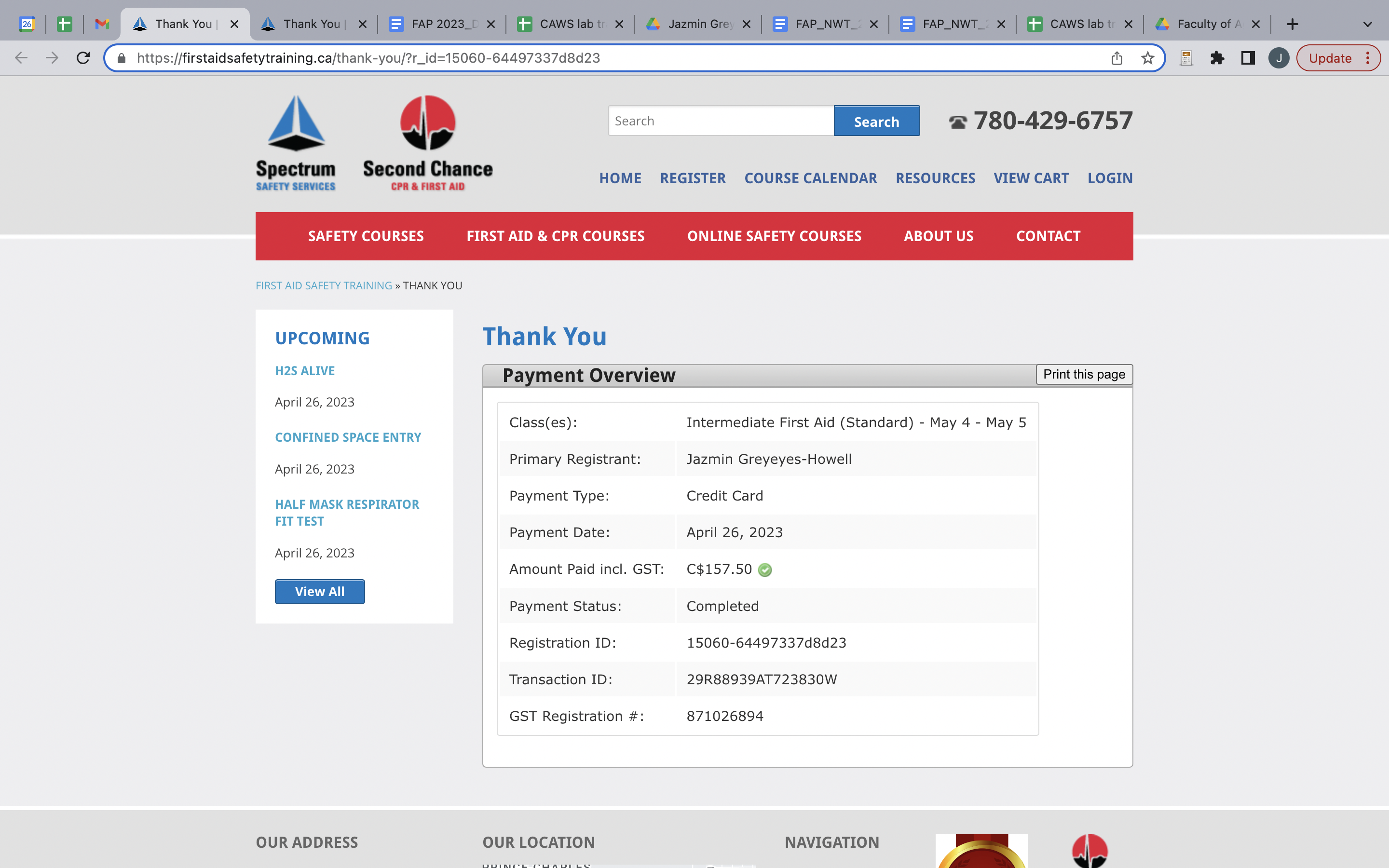Image resolution: width=1389 pixels, height=868 pixels.
Task: Open the Google Calendar pinned tab
Action: (27, 24)
